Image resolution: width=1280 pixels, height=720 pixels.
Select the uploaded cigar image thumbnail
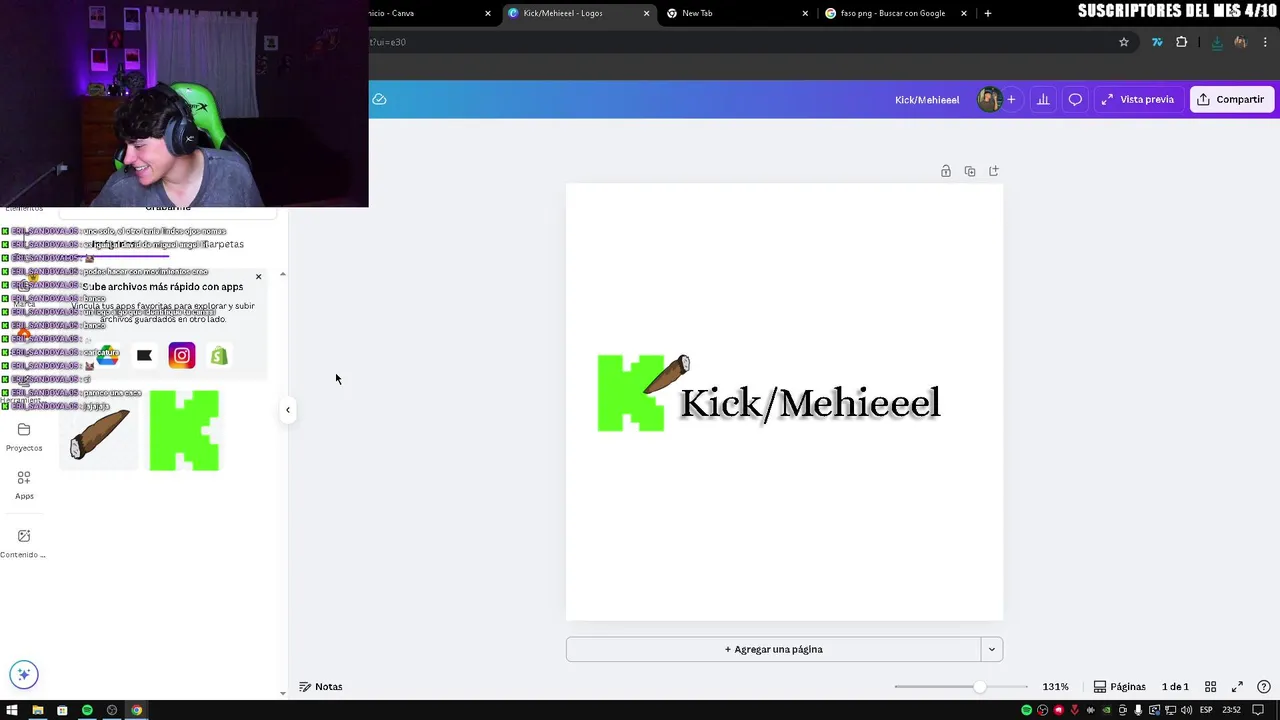pyautogui.click(x=99, y=431)
